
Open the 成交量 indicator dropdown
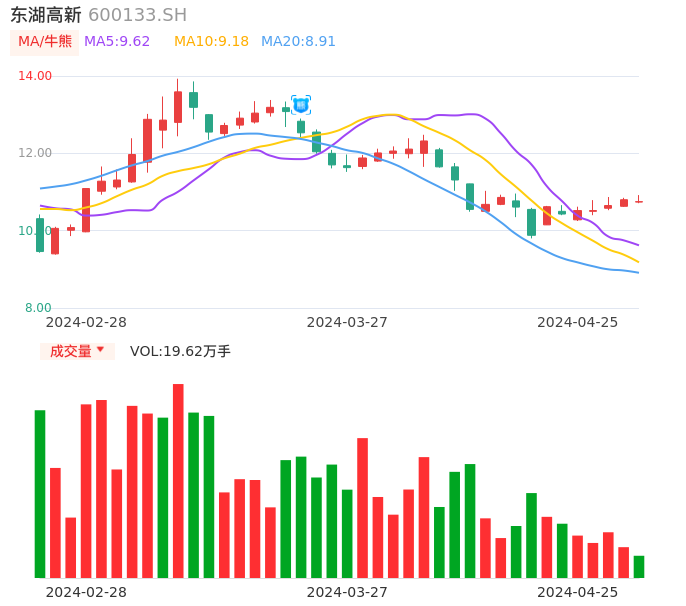pos(71,351)
